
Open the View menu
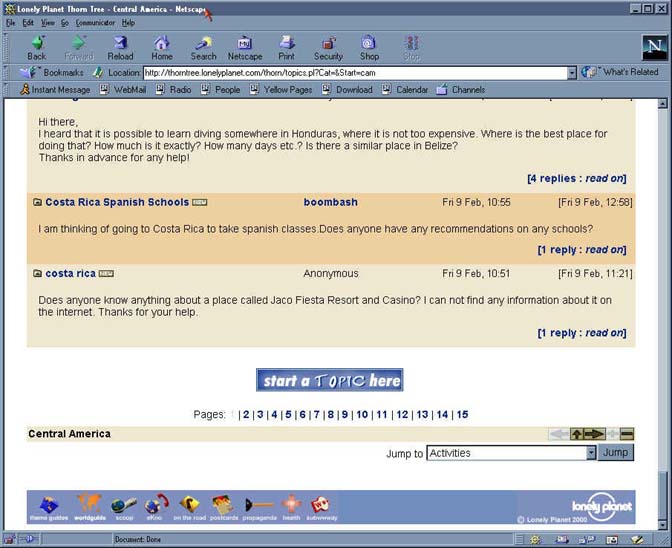[48, 23]
